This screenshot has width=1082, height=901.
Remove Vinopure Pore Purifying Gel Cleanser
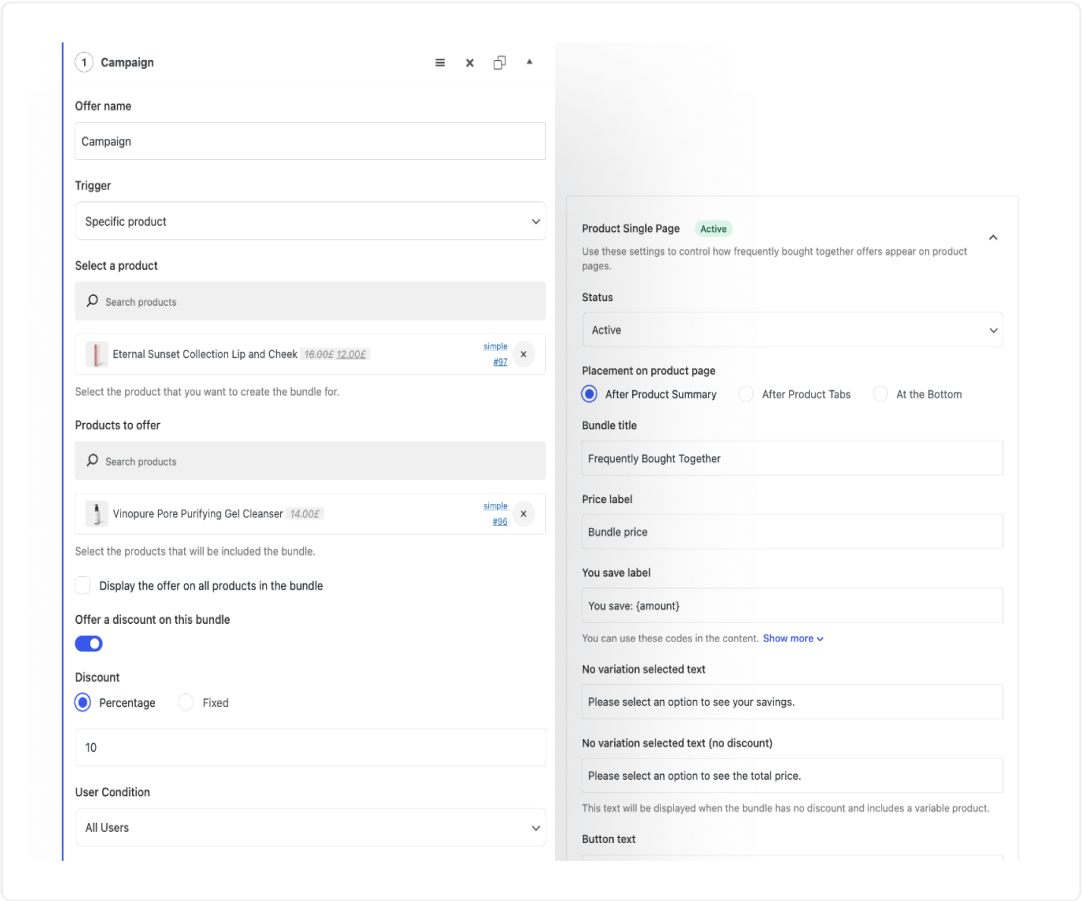(x=524, y=514)
